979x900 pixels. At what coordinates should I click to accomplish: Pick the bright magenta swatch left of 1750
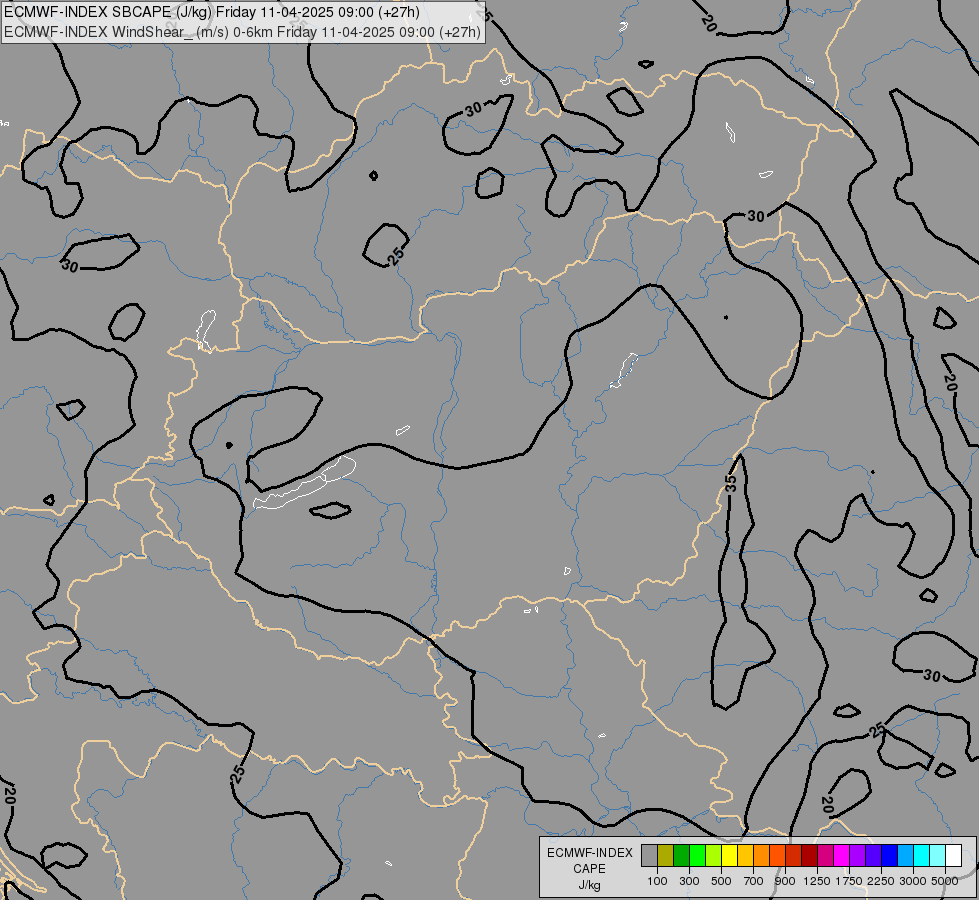pos(841,856)
